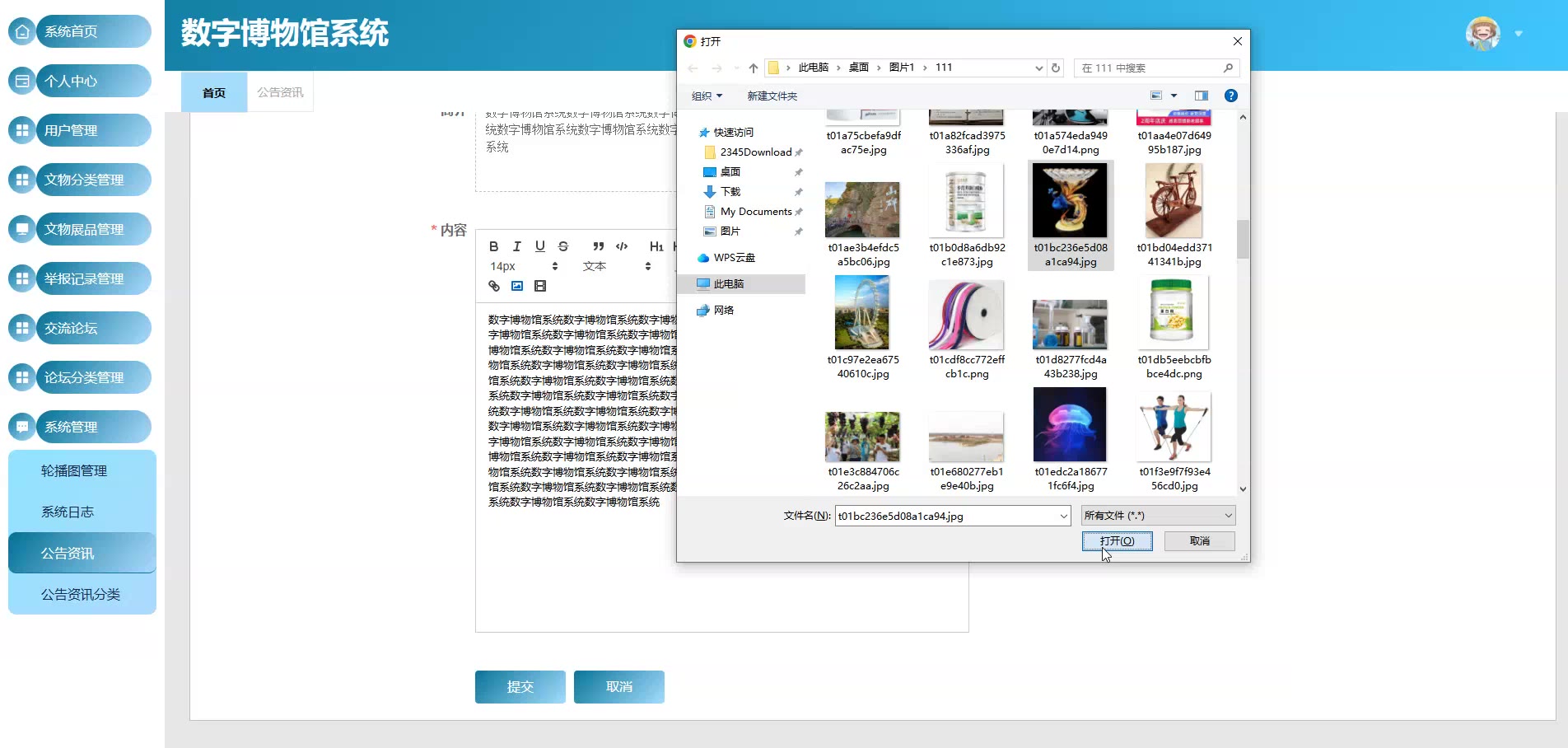Insert a blockquote in the editor
1568x748 pixels.
point(599,246)
